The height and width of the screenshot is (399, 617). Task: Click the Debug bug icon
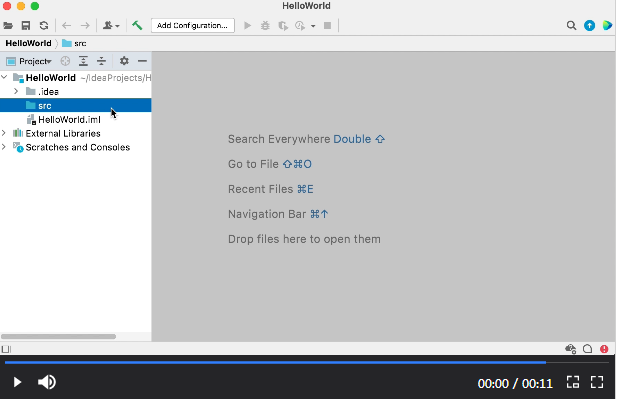coord(265,26)
